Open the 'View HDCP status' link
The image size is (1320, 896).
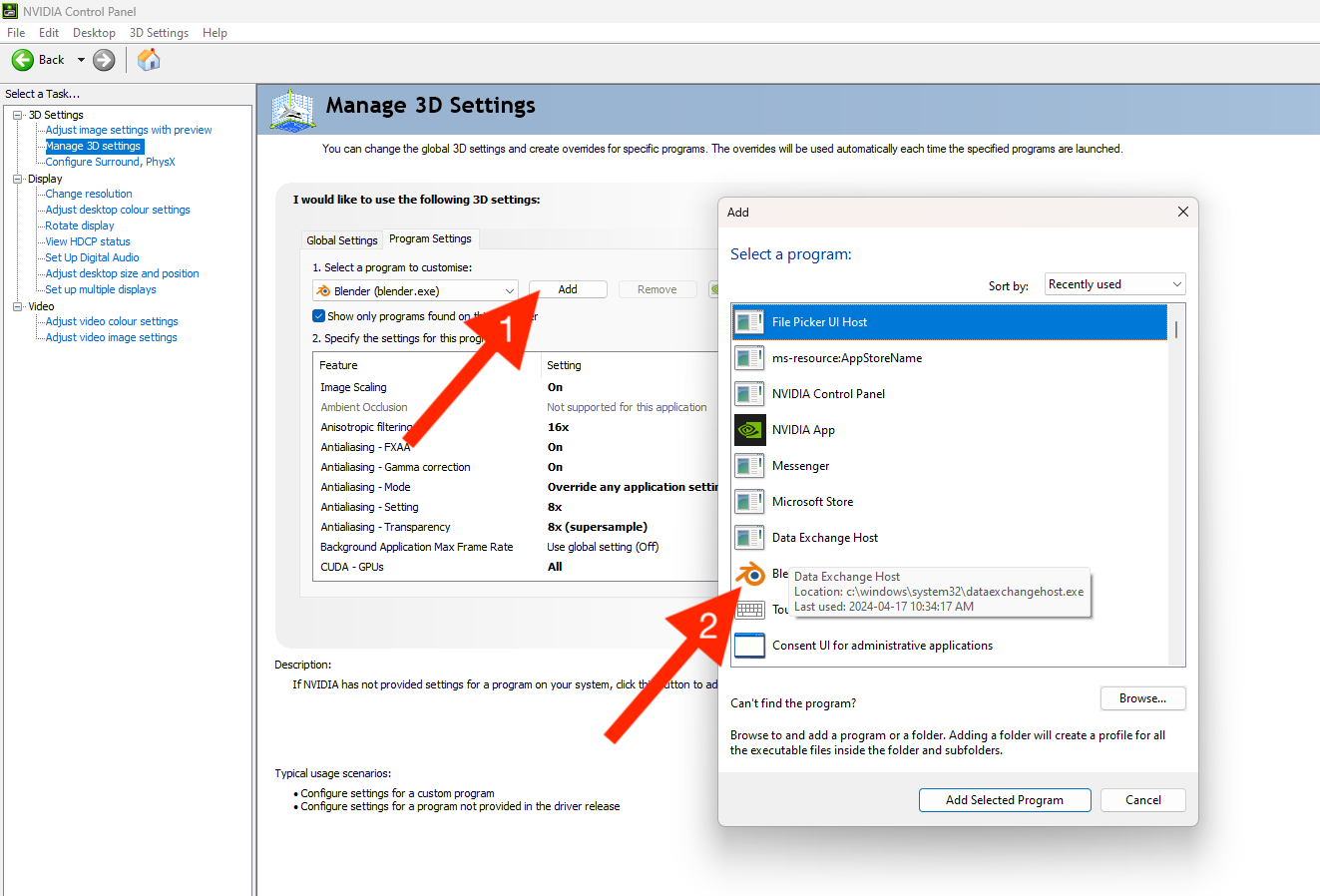coord(88,241)
